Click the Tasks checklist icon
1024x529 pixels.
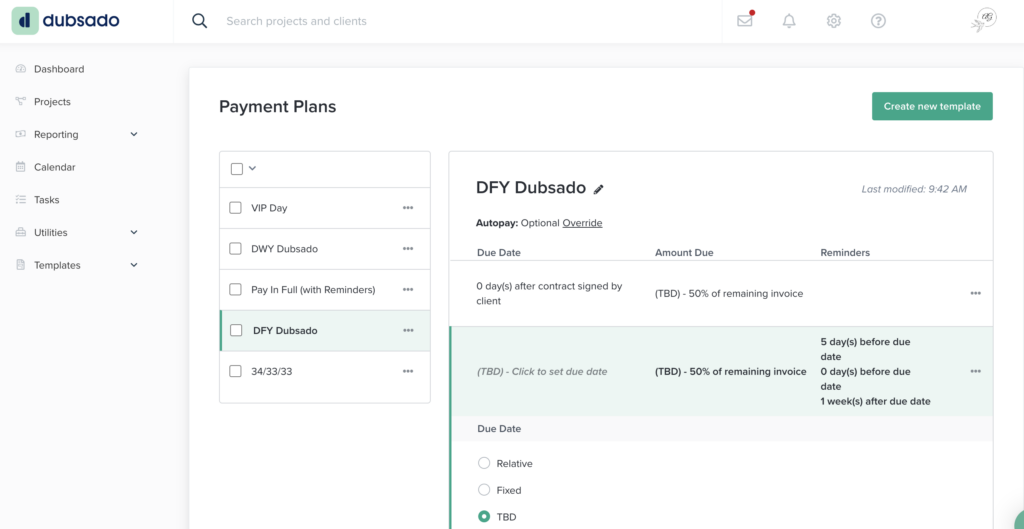point(20,199)
